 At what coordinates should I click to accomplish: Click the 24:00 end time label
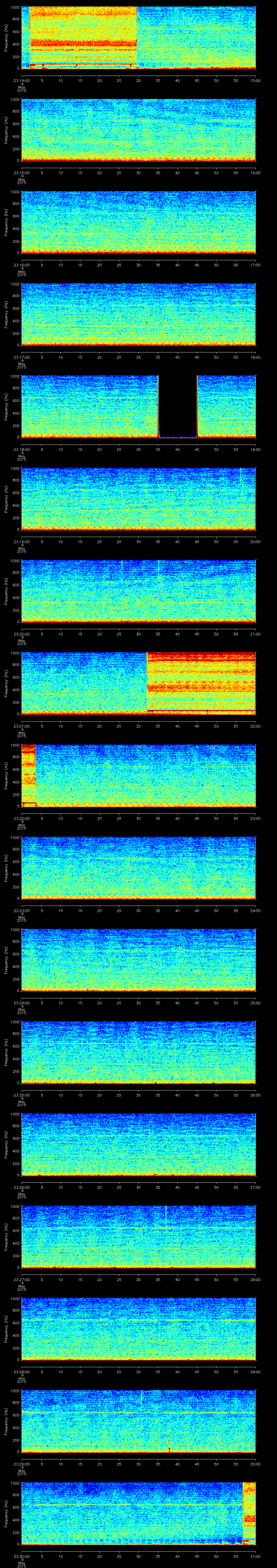(255, 910)
